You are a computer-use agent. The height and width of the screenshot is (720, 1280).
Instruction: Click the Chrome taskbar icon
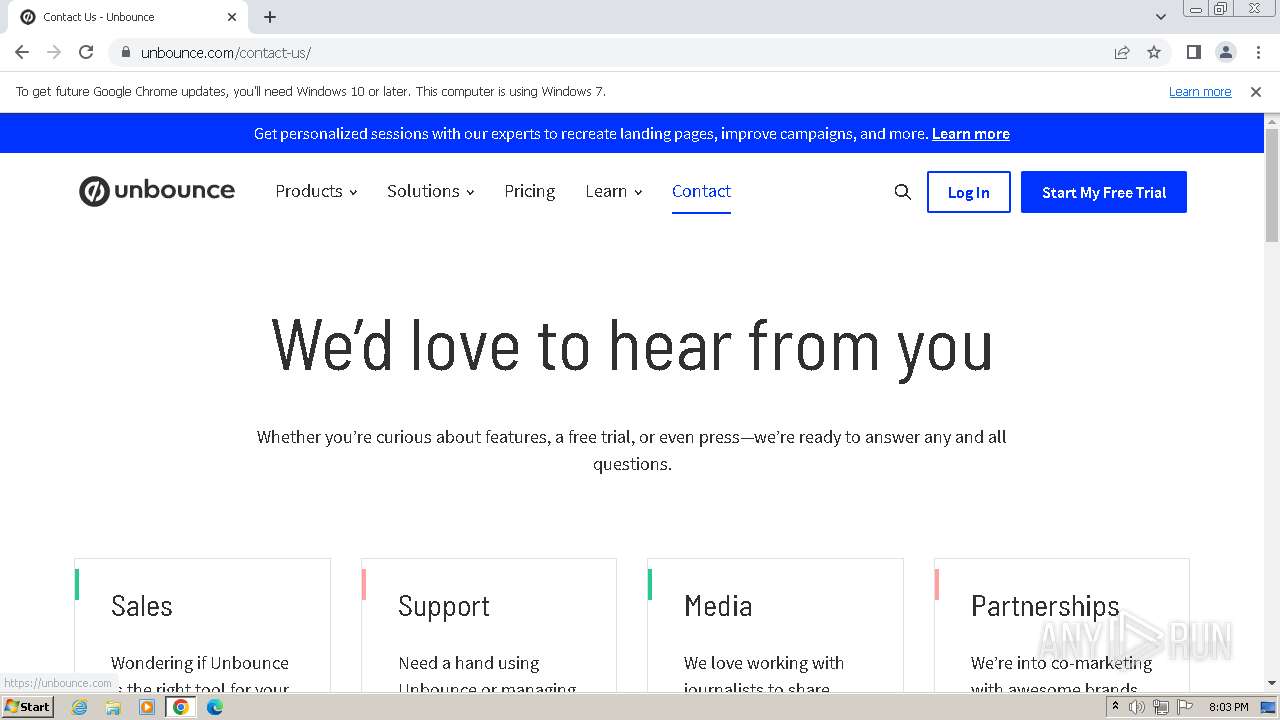181,707
